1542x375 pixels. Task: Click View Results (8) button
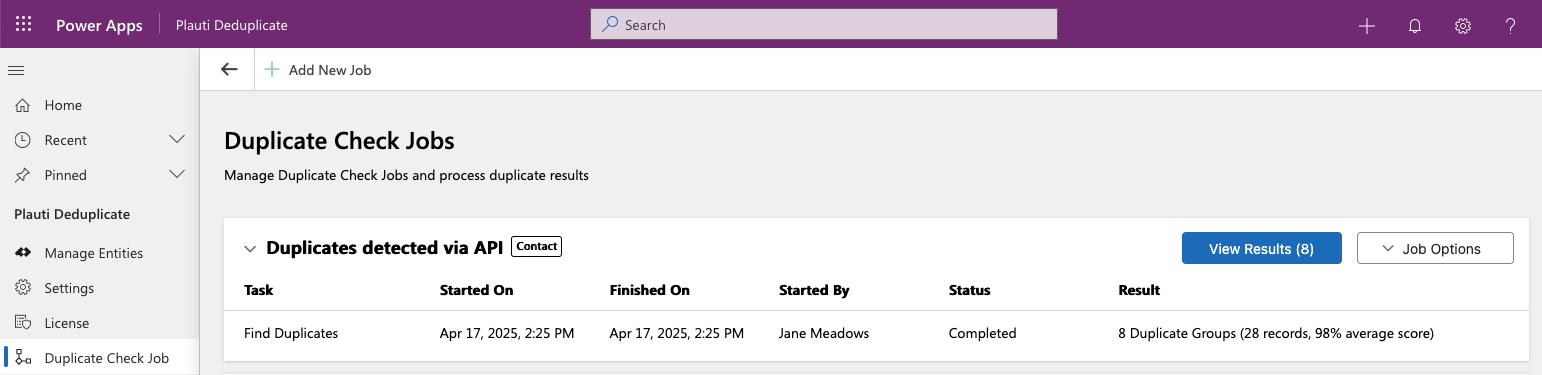point(1261,248)
